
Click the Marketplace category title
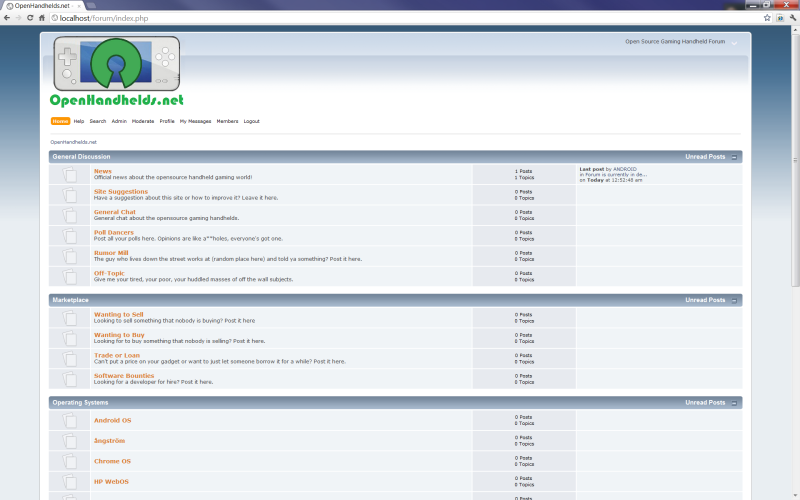(x=70, y=301)
